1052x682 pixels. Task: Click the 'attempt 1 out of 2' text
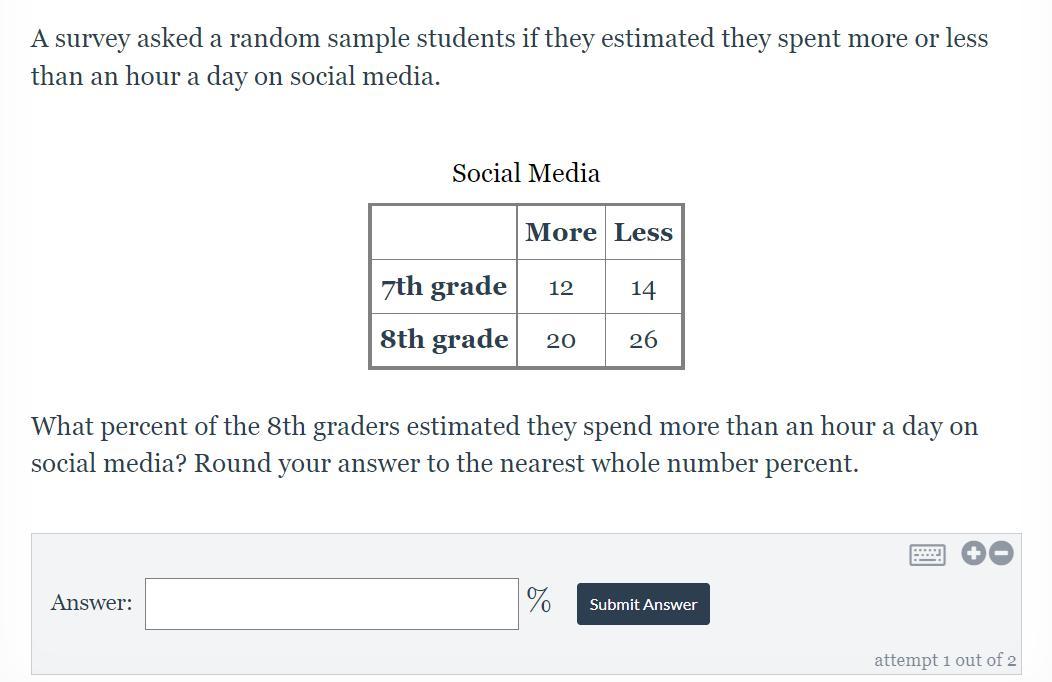(944, 660)
